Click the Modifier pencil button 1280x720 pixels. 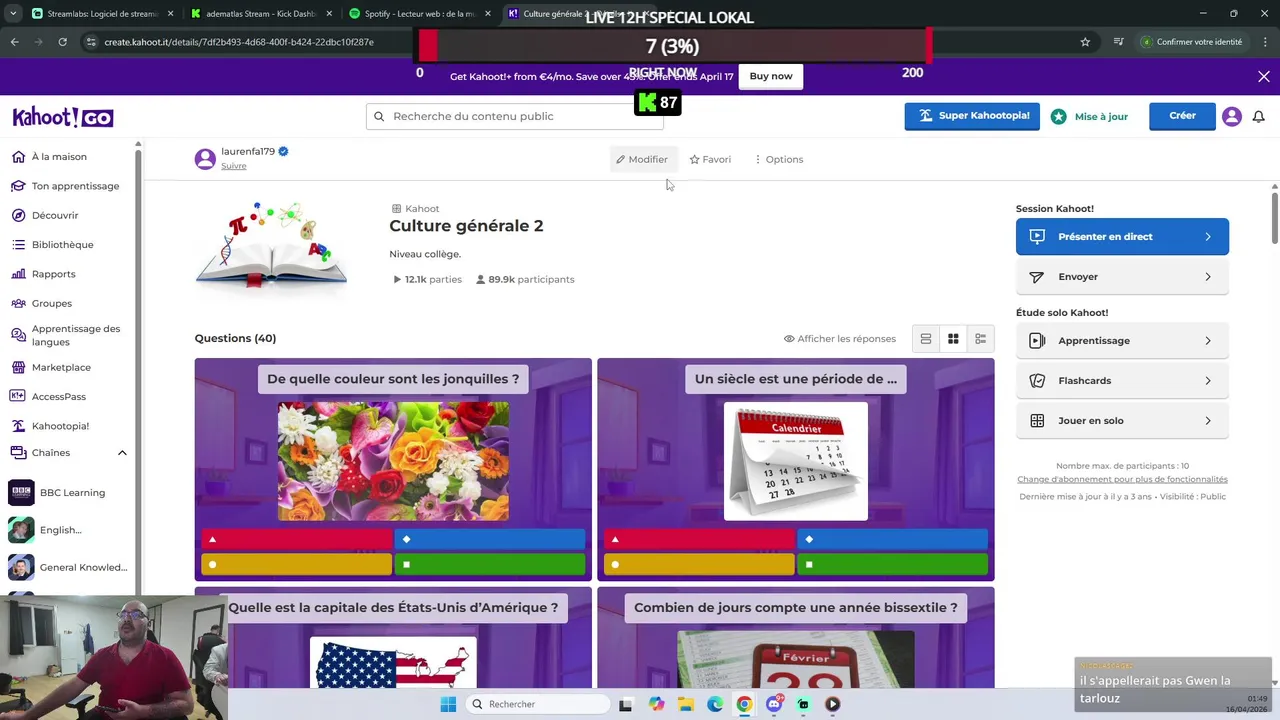pos(641,159)
